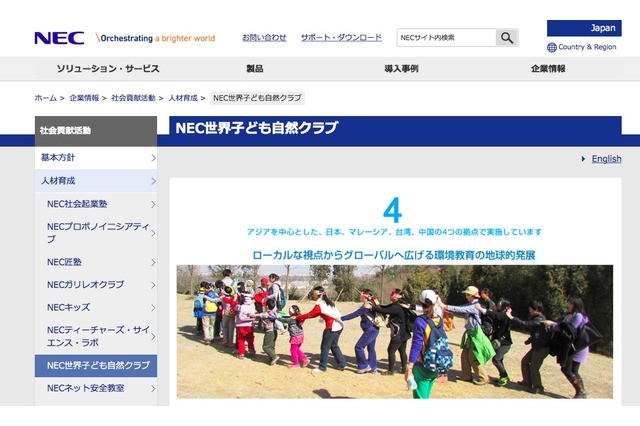Open NECキッズ in the sidebar
This screenshot has height=426, width=640.
[96, 307]
